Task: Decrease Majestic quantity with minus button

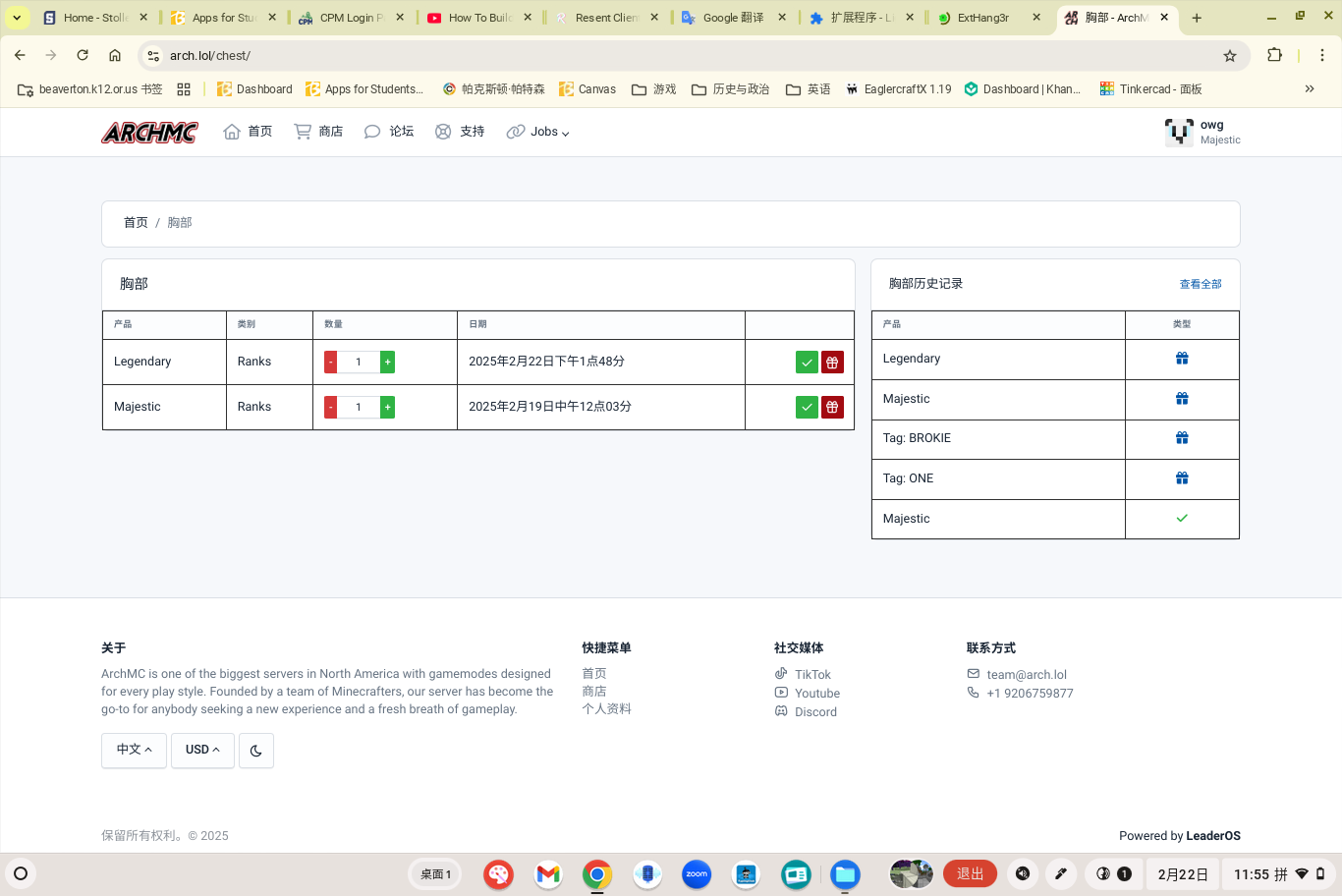Action: [x=330, y=407]
